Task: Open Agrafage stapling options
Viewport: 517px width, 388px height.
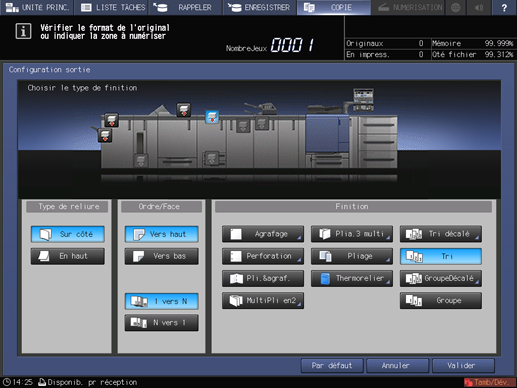Action: click(x=263, y=234)
